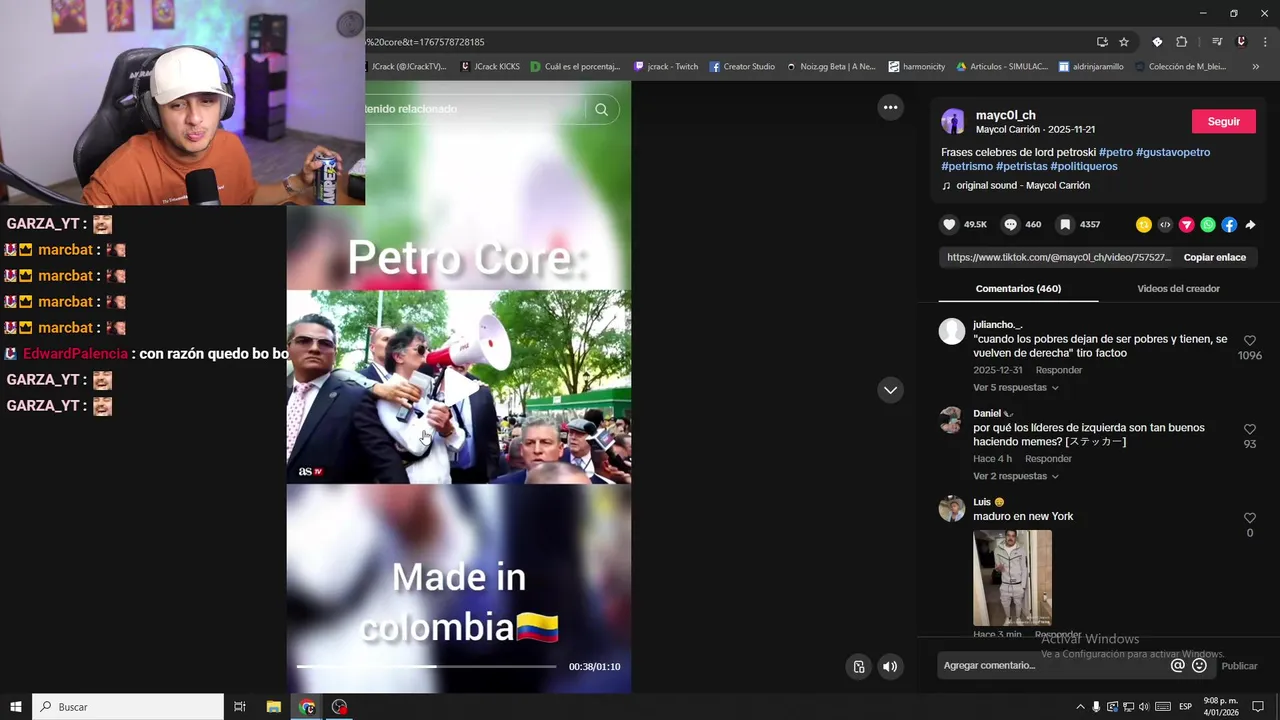1280x720 pixels.
Task: Like Daniel's comment with 93 likes
Action: (x=1249, y=430)
